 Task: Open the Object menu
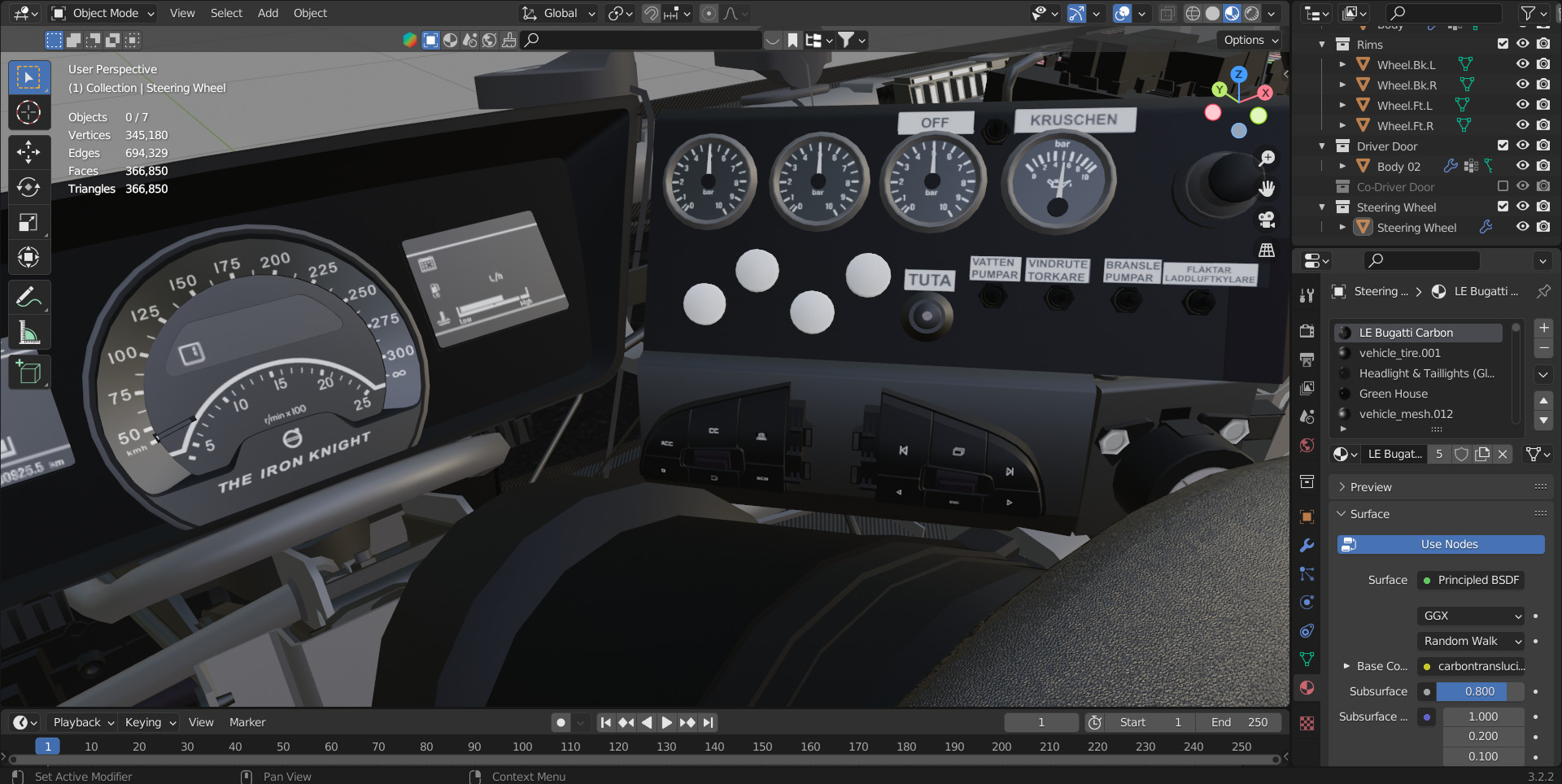point(310,13)
